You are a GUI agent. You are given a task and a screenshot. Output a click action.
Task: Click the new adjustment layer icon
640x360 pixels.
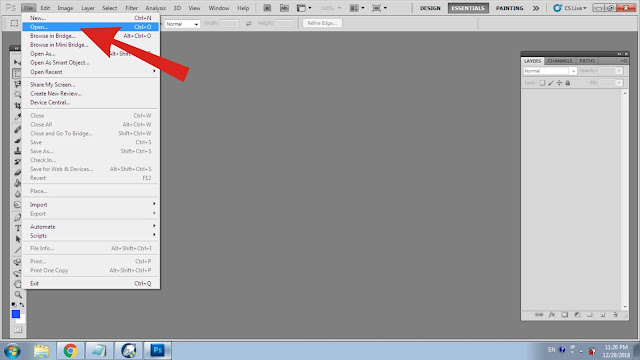point(577,315)
